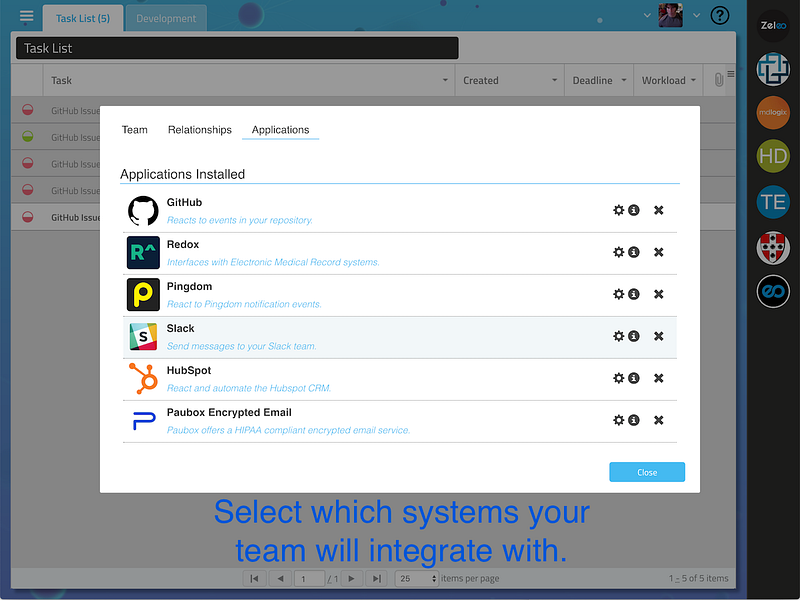Open Redox settings gear icon
This screenshot has width=800, height=600.
(618, 252)
